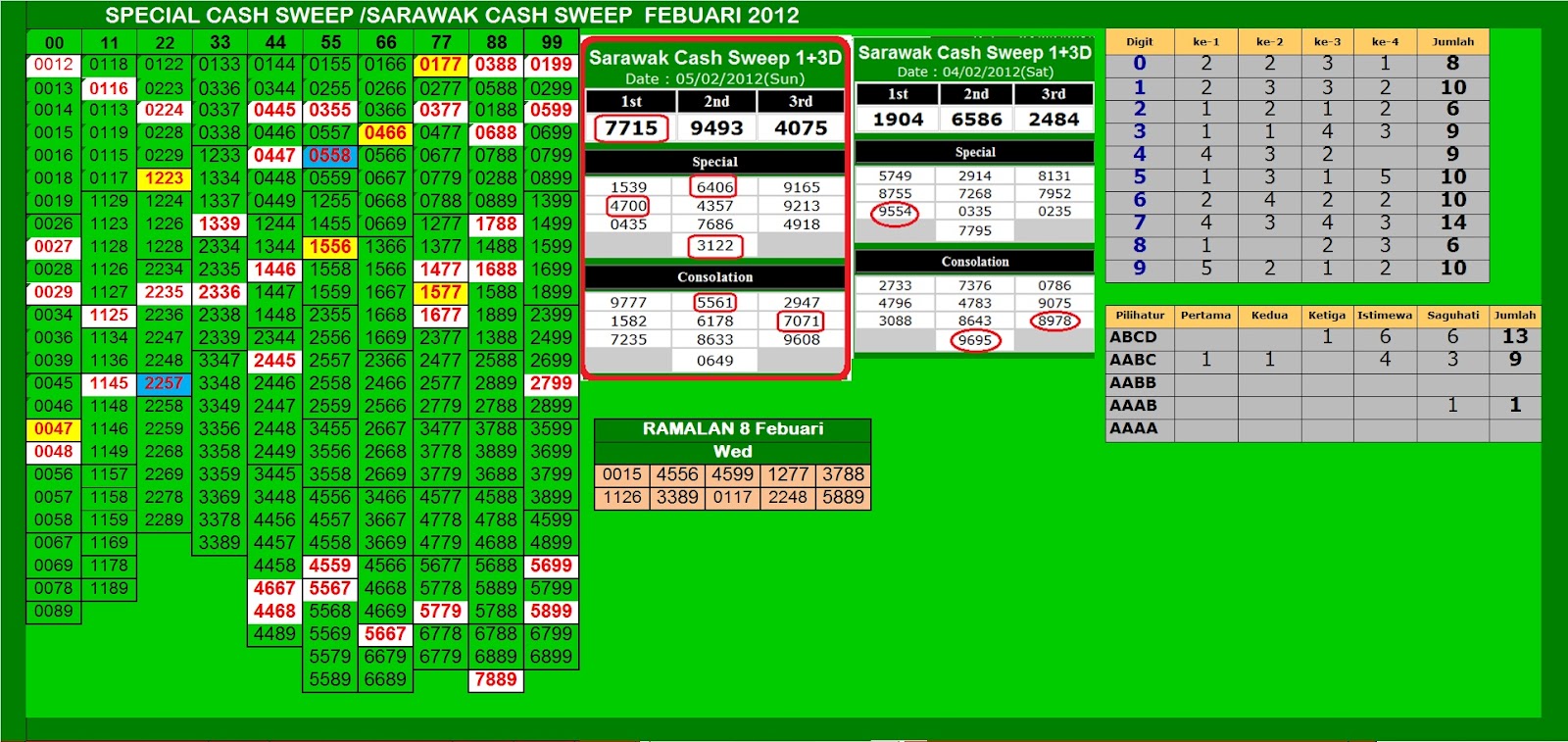Click the yellow highlighted cell 0177

coord(440,65)
